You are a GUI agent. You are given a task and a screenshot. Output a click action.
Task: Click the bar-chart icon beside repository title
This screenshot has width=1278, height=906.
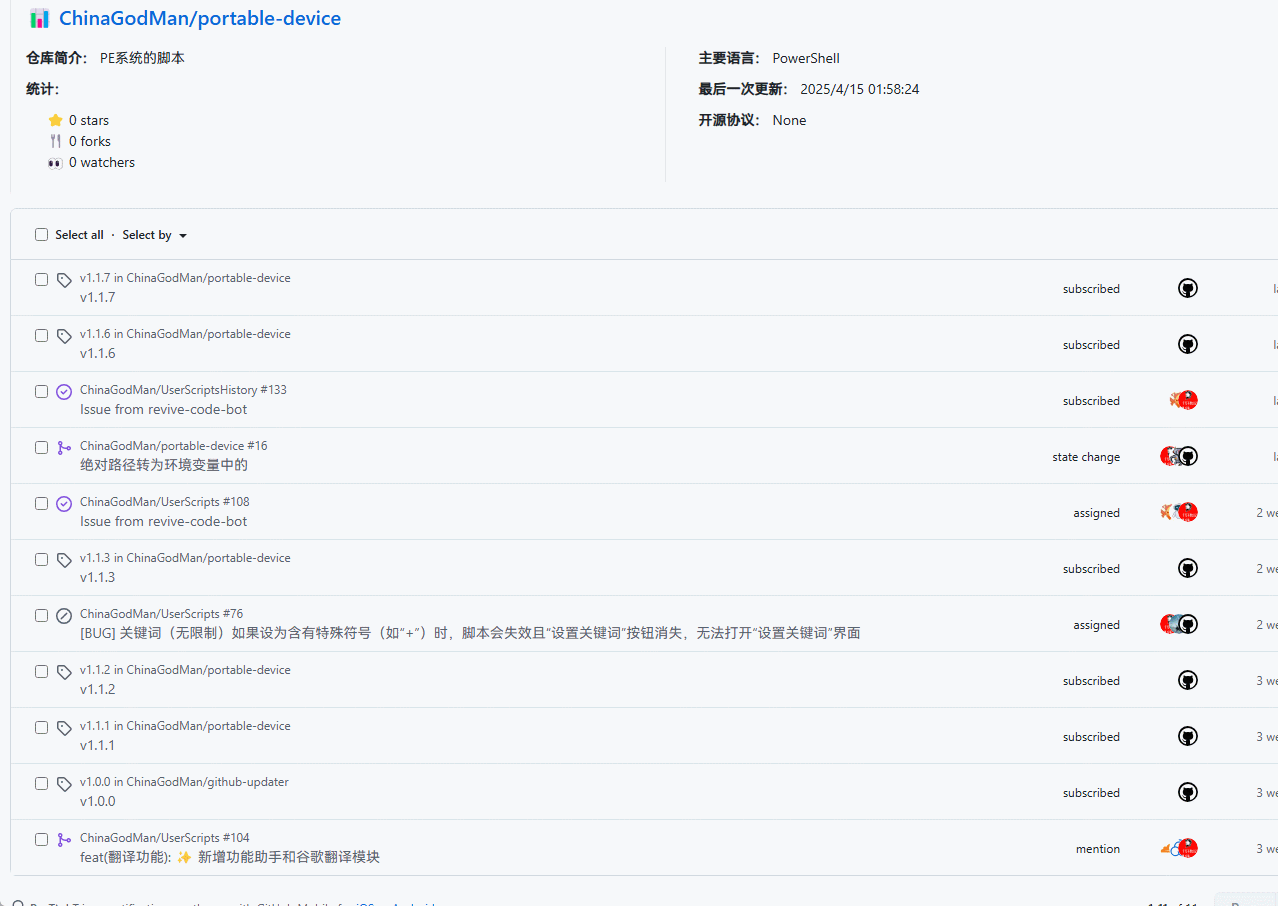pyautogui.click(x=40, y=18)
